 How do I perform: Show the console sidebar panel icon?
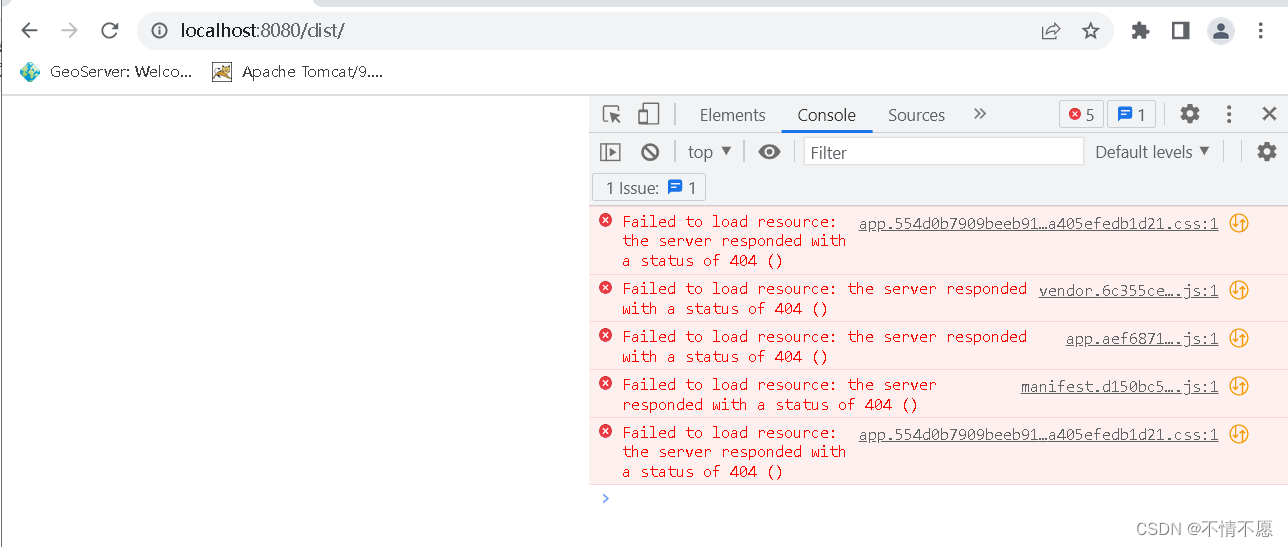click(610, 152)
